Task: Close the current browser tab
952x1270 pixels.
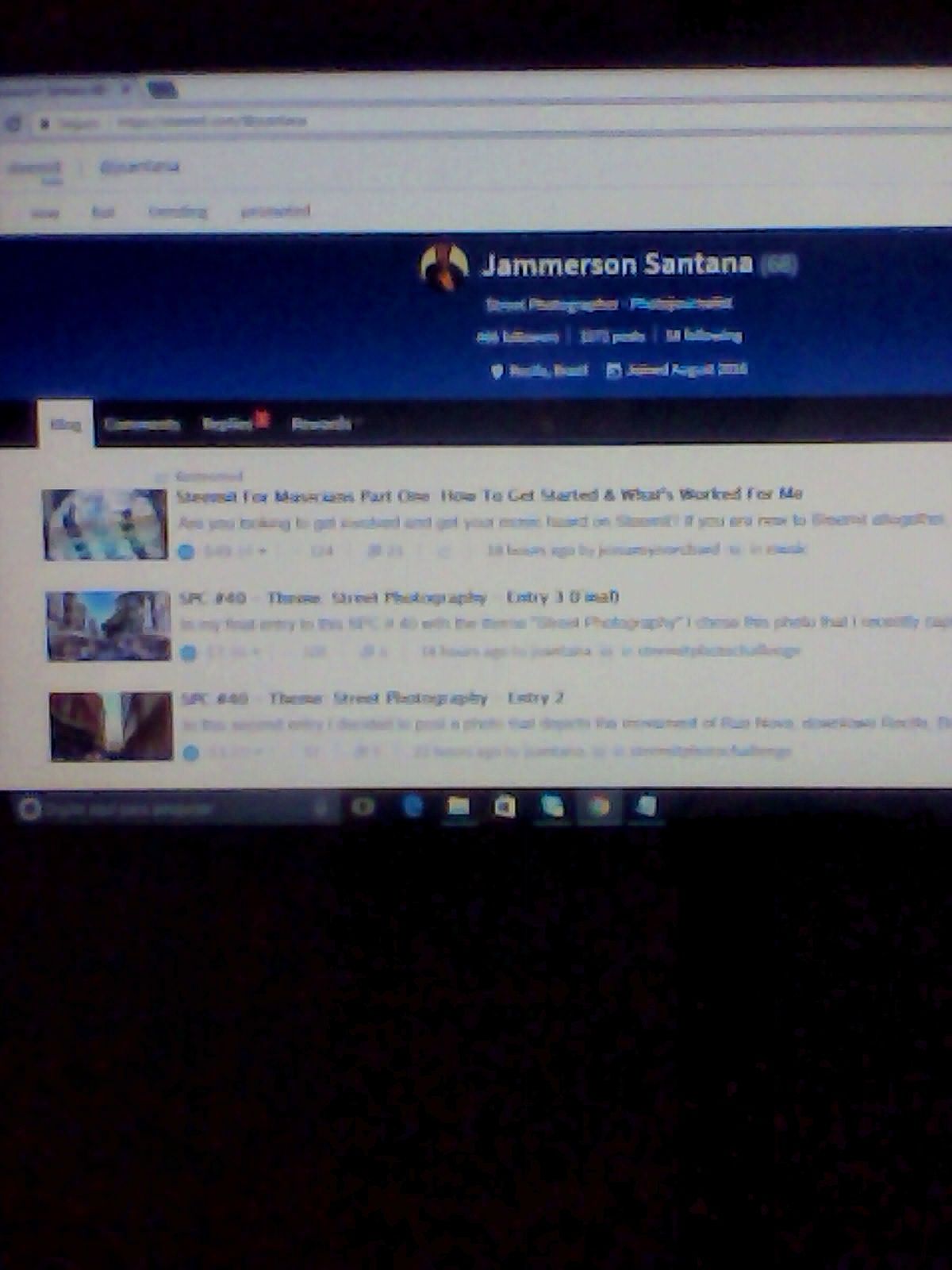Action: point(125,89)
